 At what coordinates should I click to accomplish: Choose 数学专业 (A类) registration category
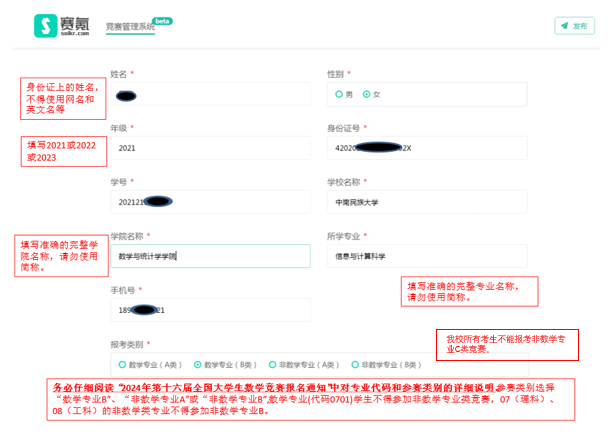(x=122, y=366)
